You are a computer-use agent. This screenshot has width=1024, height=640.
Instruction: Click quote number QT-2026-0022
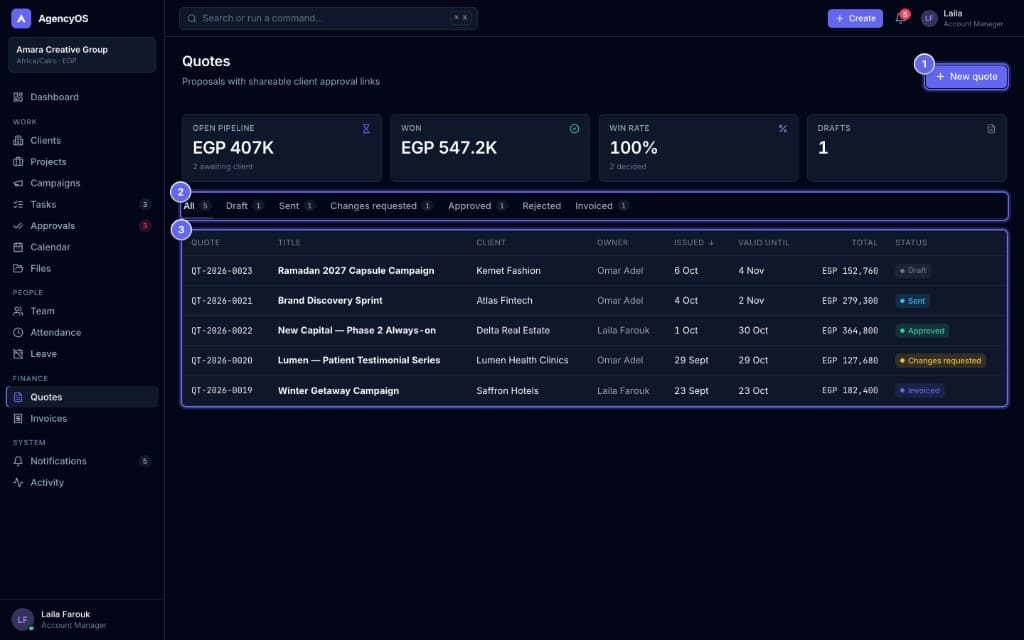(x=222, y=331)
